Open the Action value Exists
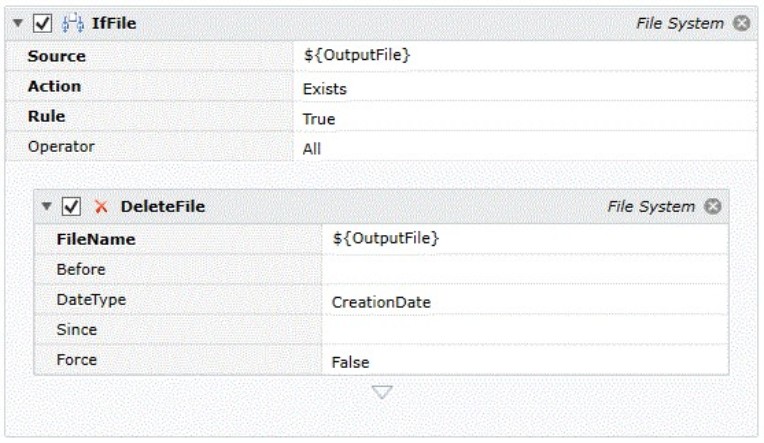The width and height of the screenshot is (764, 443). (525, 86)
